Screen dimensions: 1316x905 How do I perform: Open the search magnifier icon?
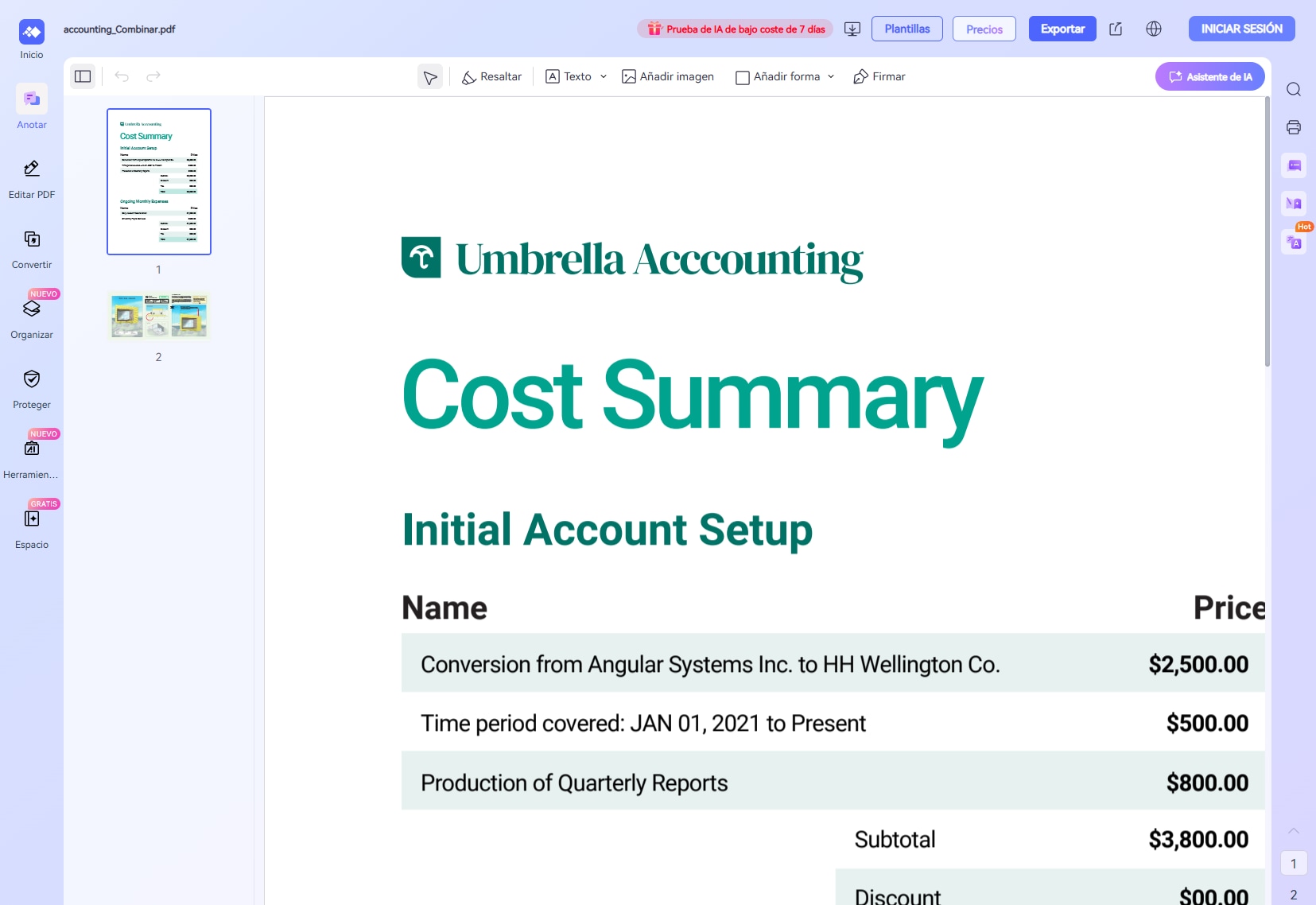pyautogui.click(x=1294, y=89)
